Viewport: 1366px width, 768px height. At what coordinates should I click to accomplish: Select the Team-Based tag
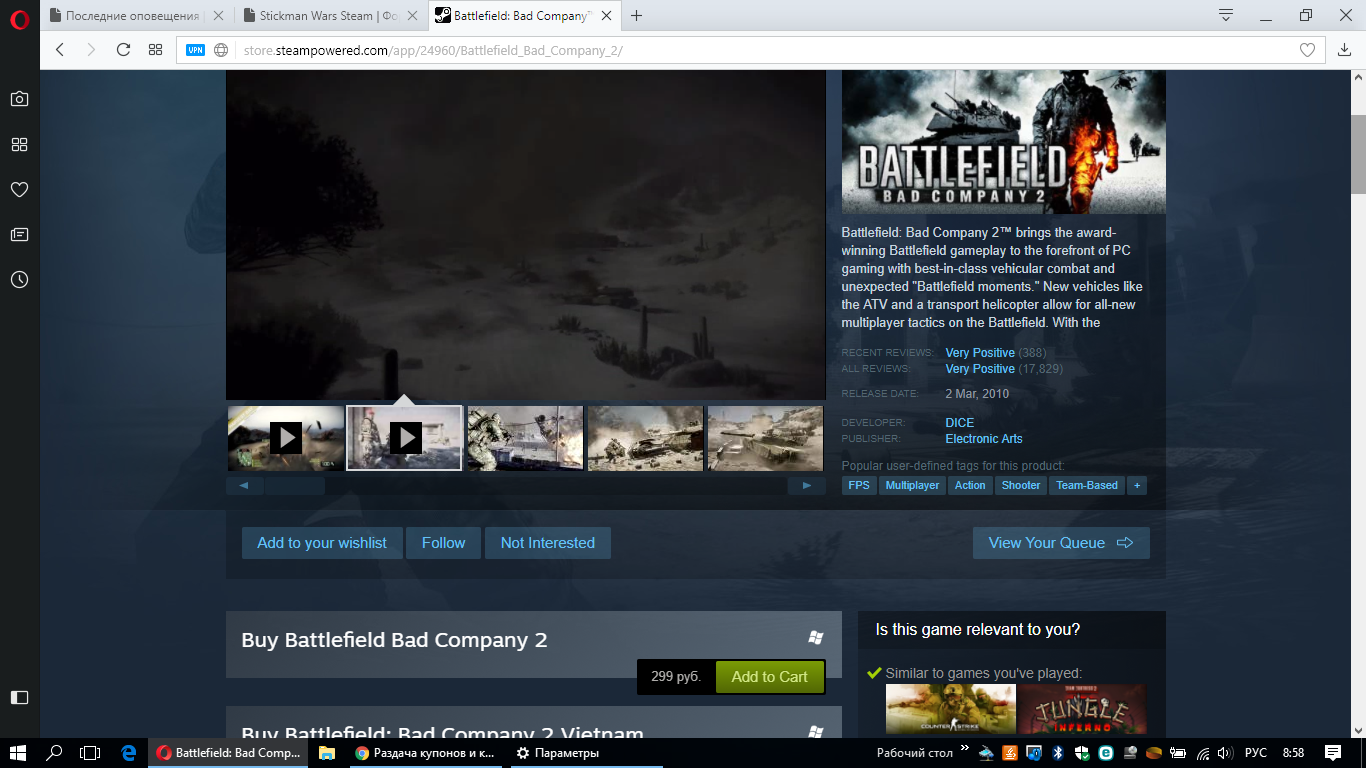click(1087, 485)
